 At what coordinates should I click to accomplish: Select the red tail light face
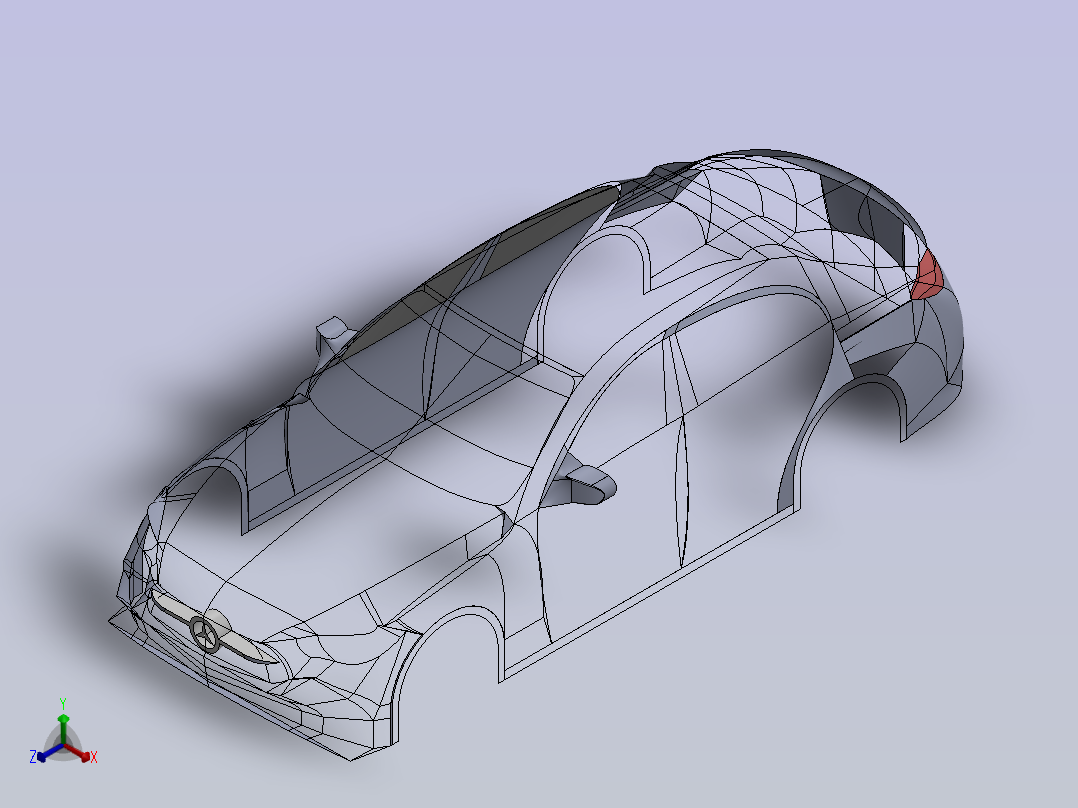[927, 276]
